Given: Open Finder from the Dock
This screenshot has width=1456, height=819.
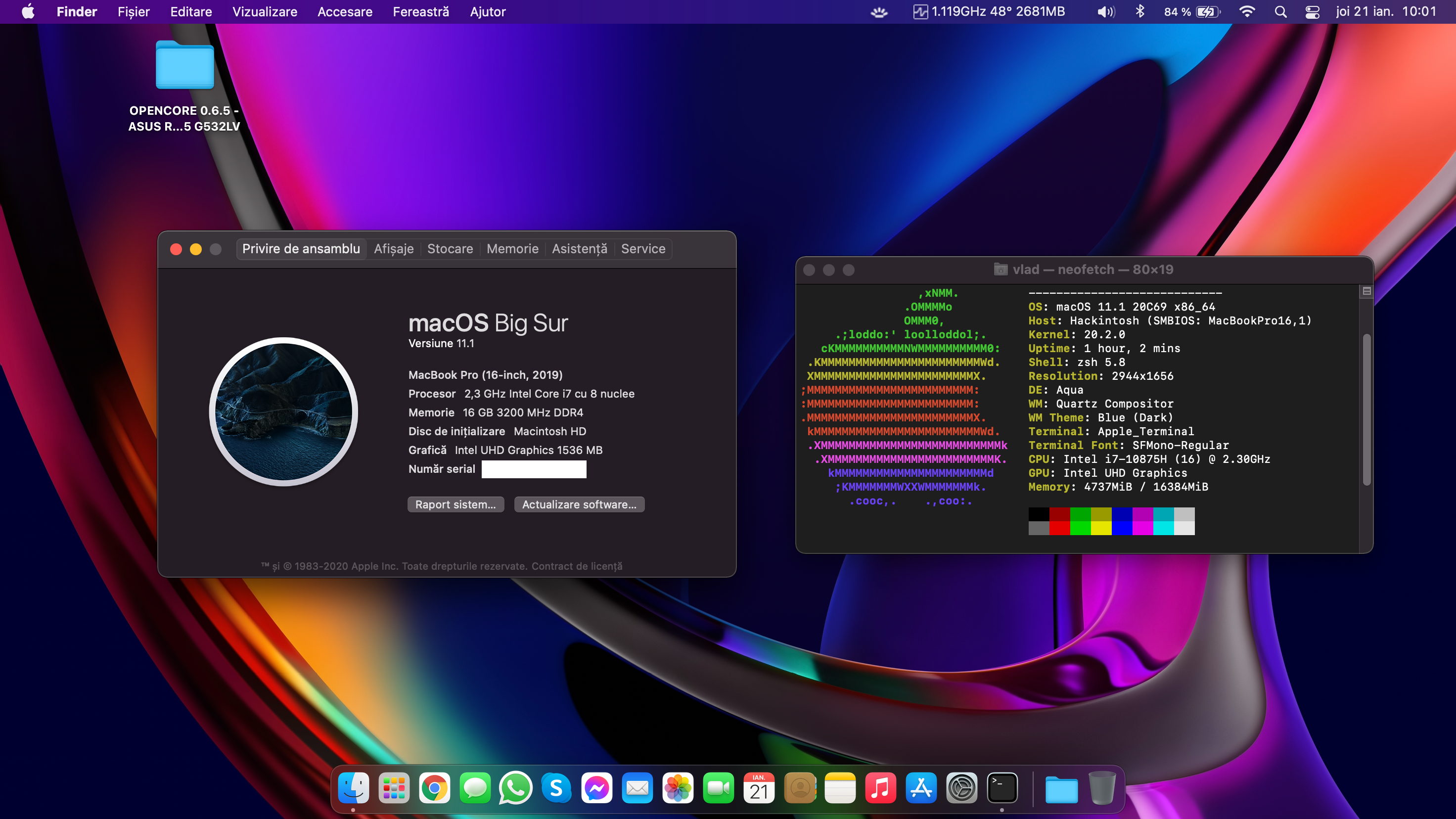Looking at the screenshot, I should coord(353,787).
